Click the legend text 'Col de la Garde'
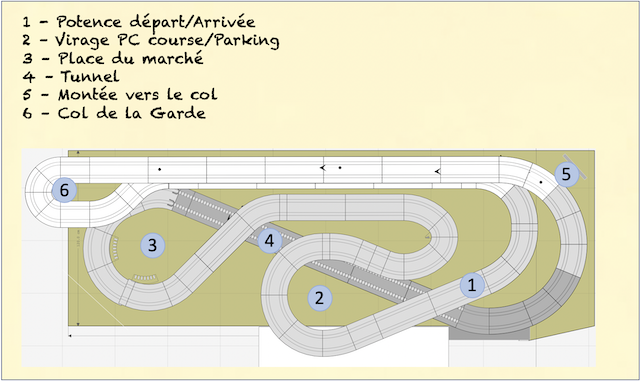 tap(131, 113)
